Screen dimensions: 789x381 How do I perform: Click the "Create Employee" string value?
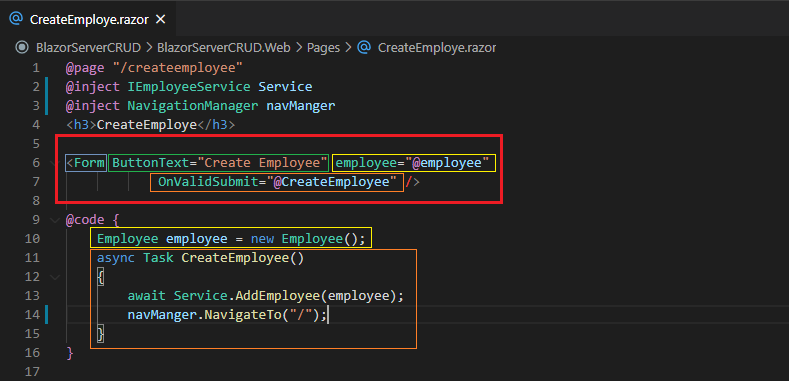click(262, 163)
